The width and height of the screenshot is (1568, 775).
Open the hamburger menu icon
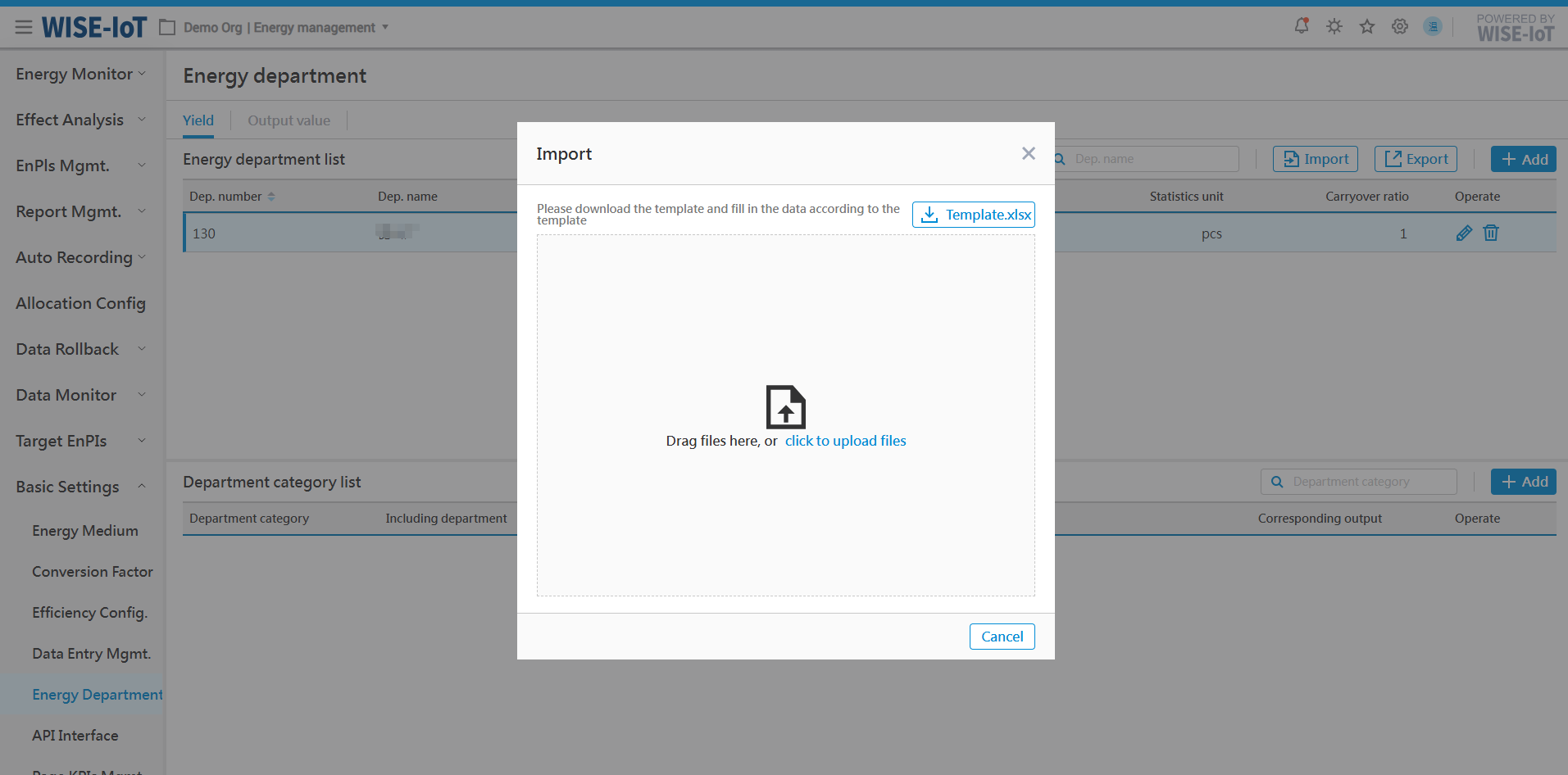[x=24, y=28]
